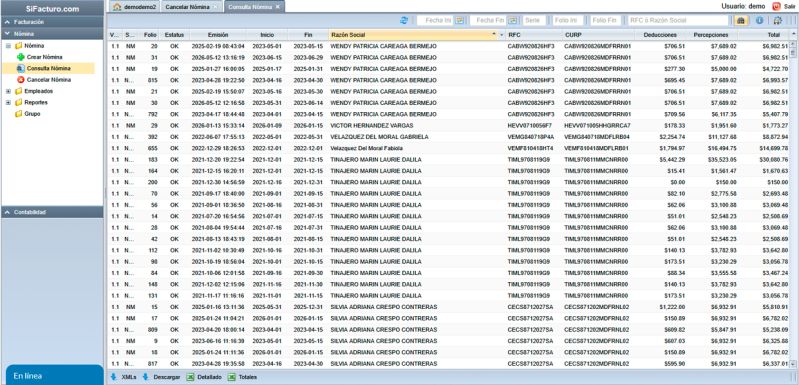This screenshot has height=385, width=799.
Task: Click RFC cell HEVV0710056F7
Action: pos(529,125)
